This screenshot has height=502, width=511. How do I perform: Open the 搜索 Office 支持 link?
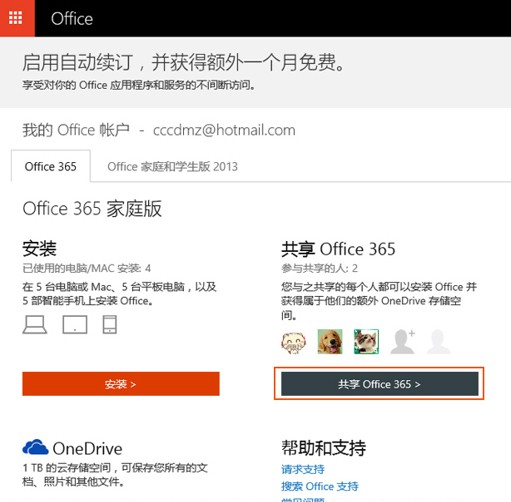tap(320, 486)
